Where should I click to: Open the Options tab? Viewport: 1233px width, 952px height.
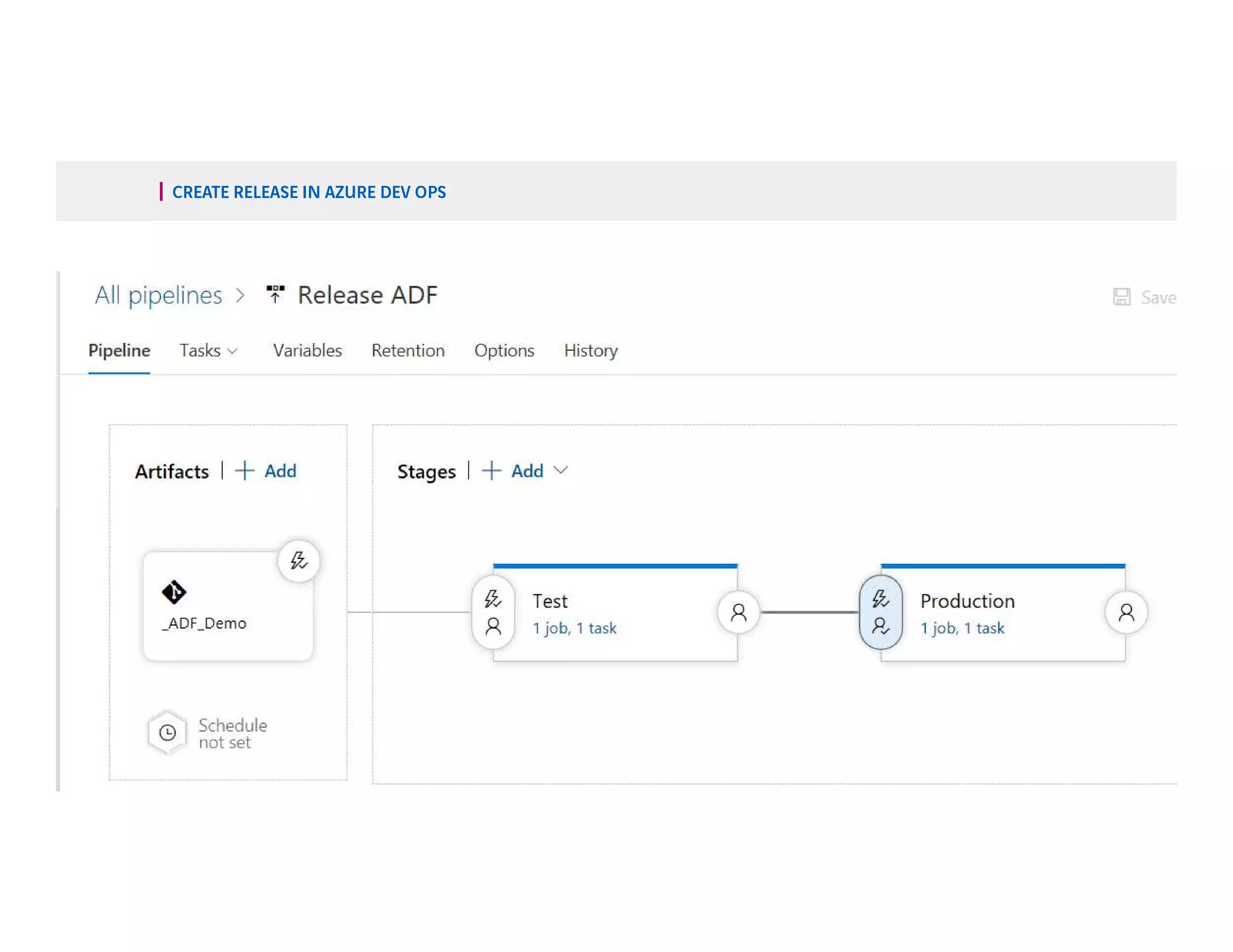[x=504, y=350]
